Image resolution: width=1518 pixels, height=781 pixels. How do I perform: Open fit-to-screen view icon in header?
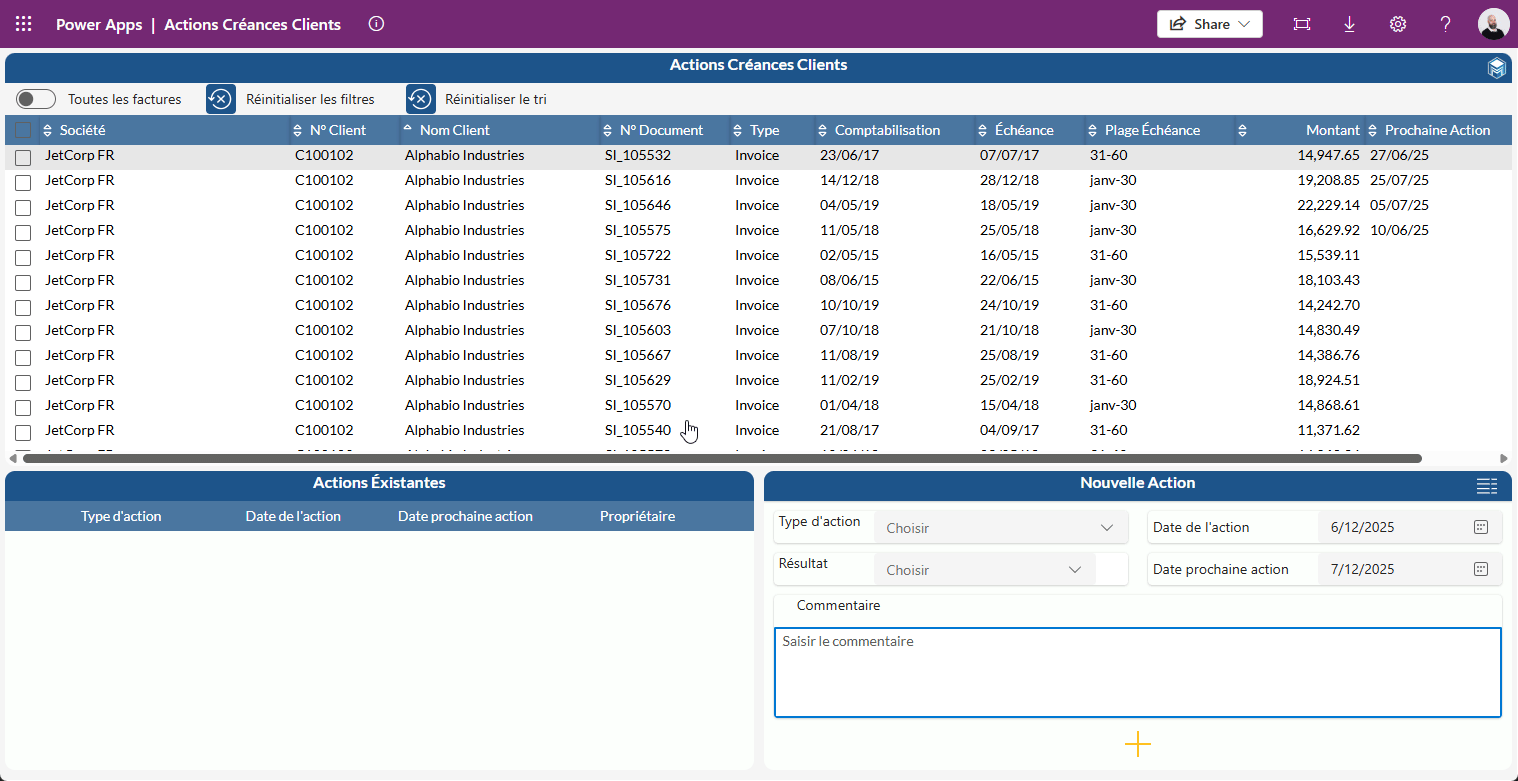click(x=1301, y=24)
